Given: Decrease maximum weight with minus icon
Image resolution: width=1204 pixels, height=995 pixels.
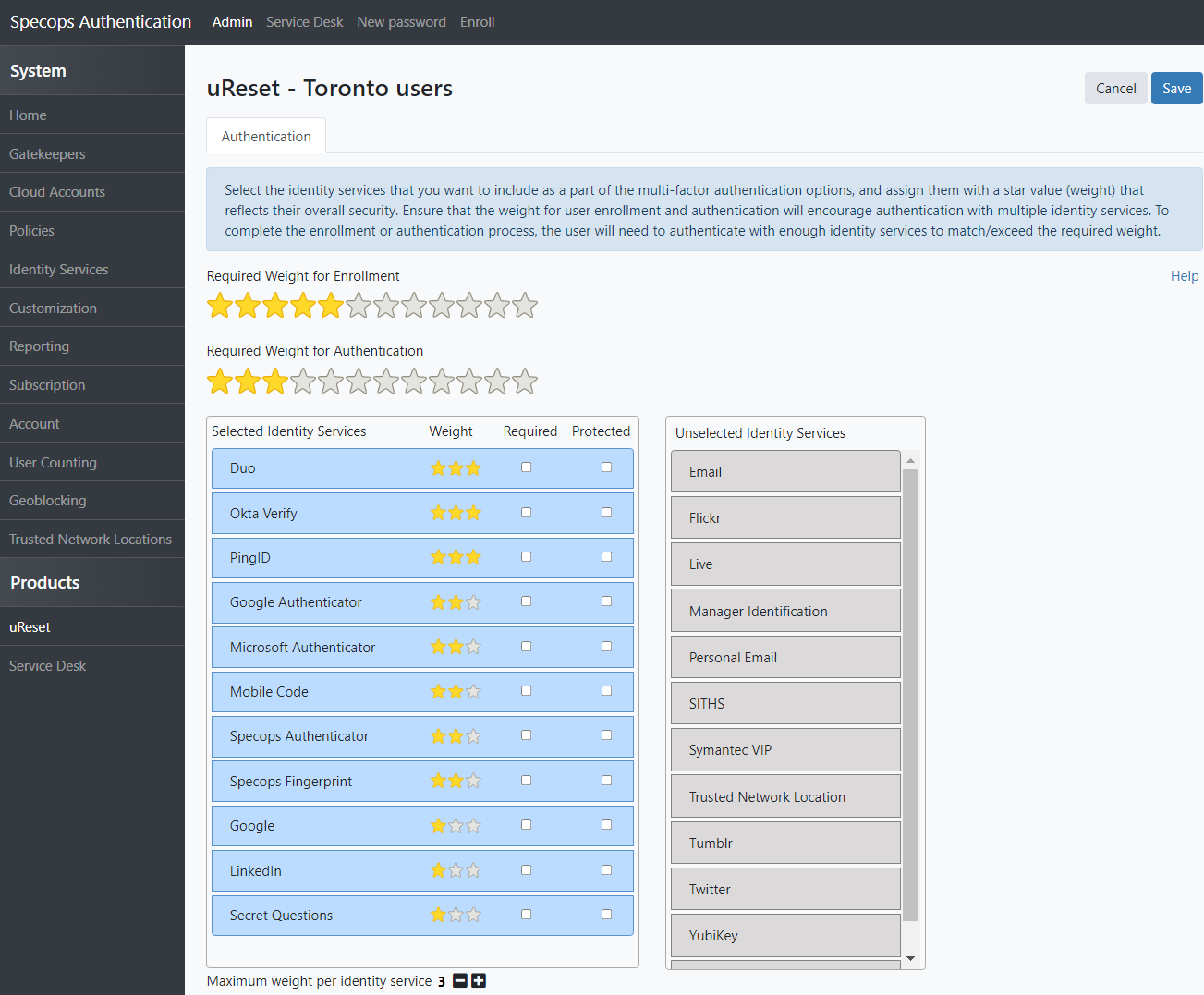Looking at the screenshot, I should (460, 981).
